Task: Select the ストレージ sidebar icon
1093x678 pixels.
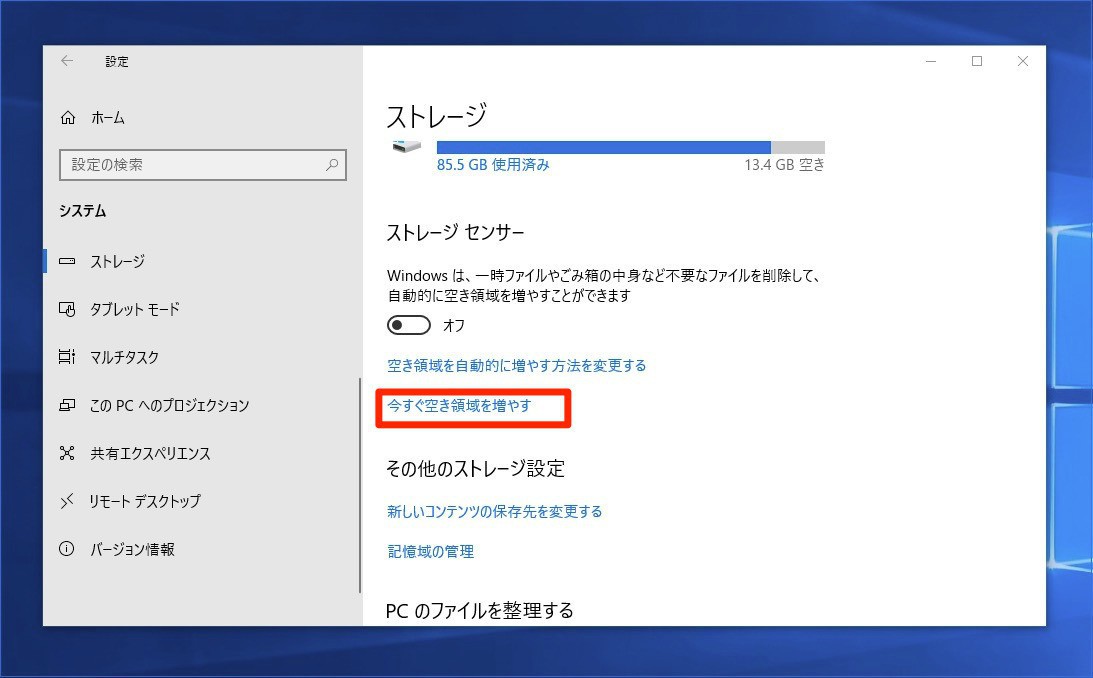Action: (x=67, y=261)
